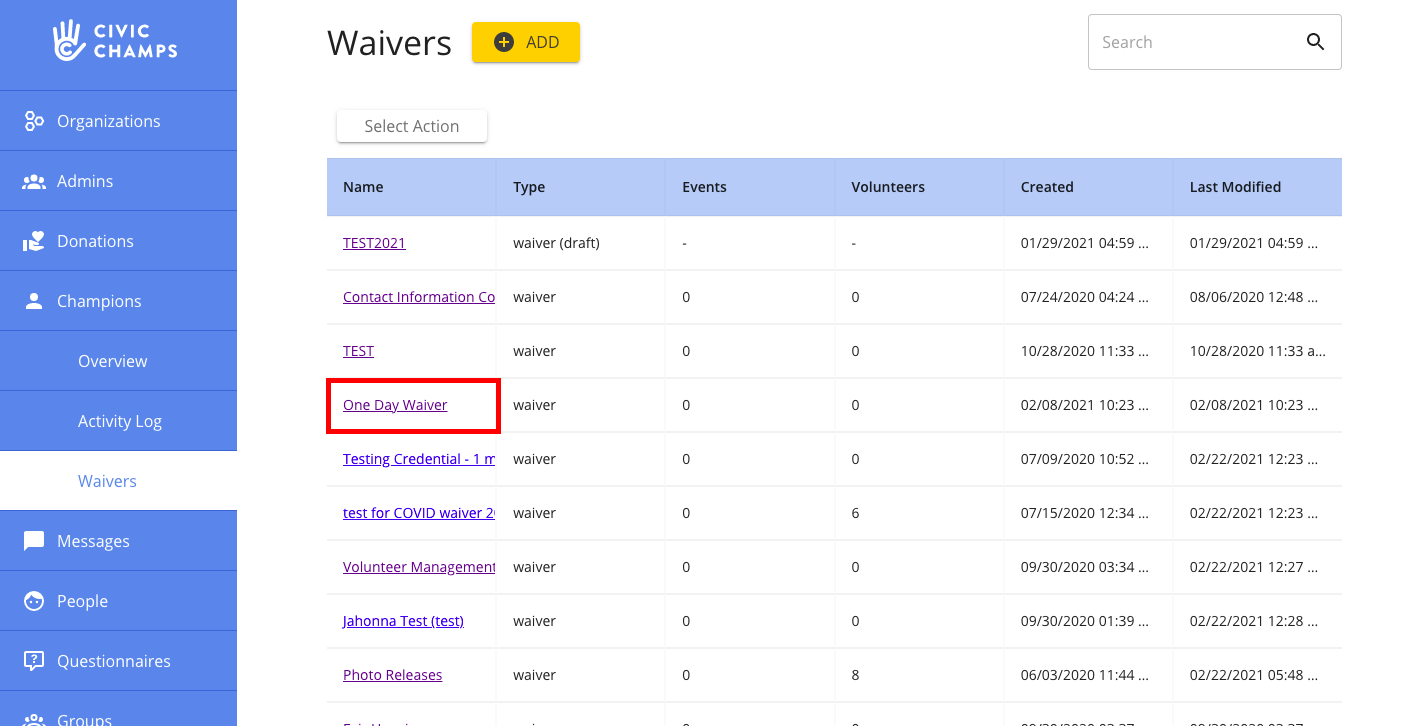Click created date 02/08/2021 of One Day Waiver
Image resolution: width=1420 pixels, height=726 pixels.
click(1085, 405)
